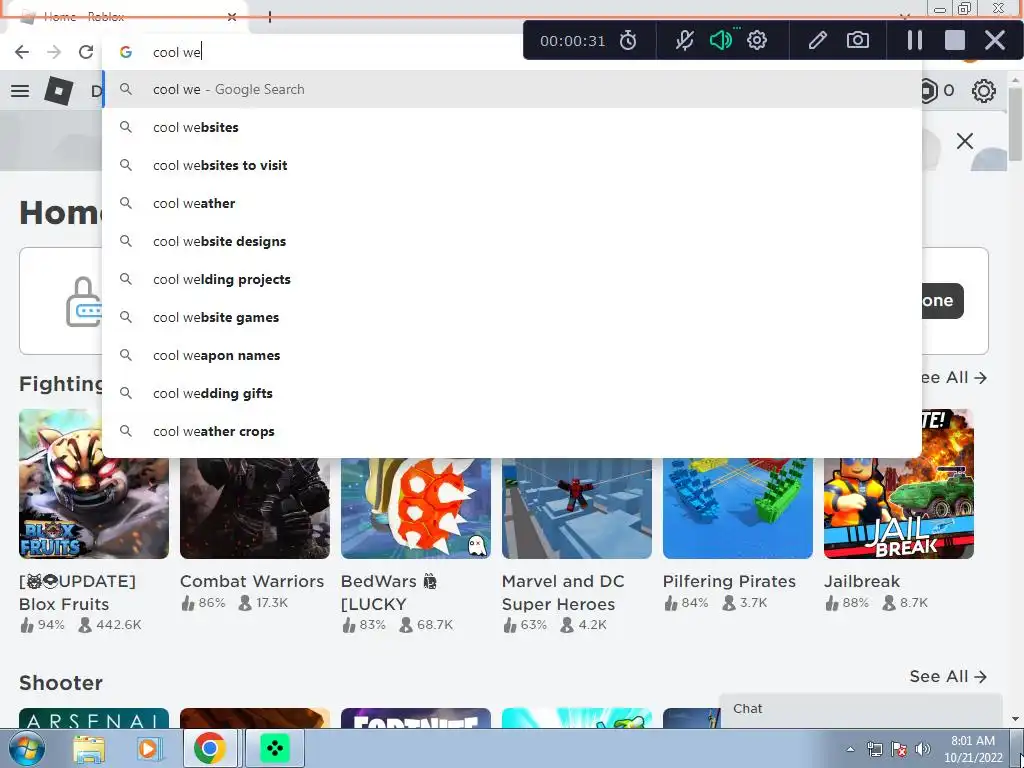
Task: Close the recorder toolbar with X
Action: (x=995, y=40)
